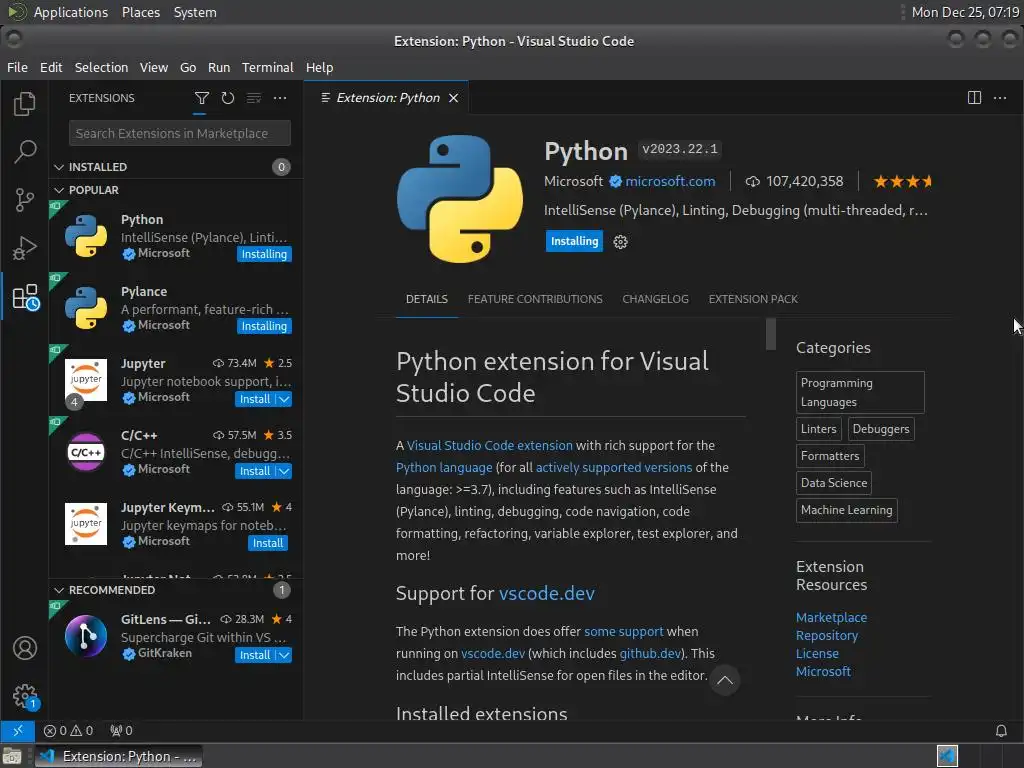Open the Applications system menu

coord(71,12)
